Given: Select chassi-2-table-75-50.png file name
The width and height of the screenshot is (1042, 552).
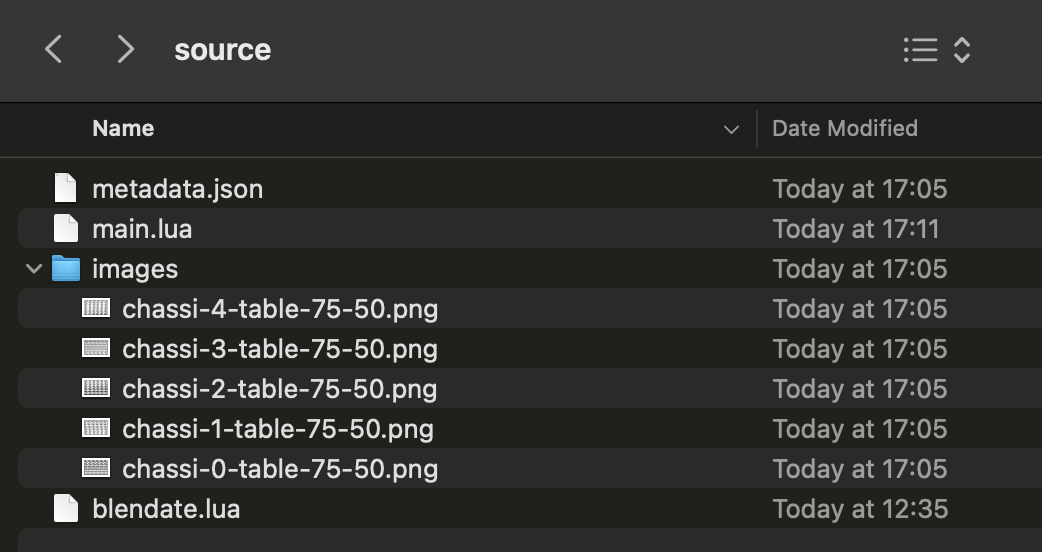Looking at the screenshot, I should tap(280, 389).
